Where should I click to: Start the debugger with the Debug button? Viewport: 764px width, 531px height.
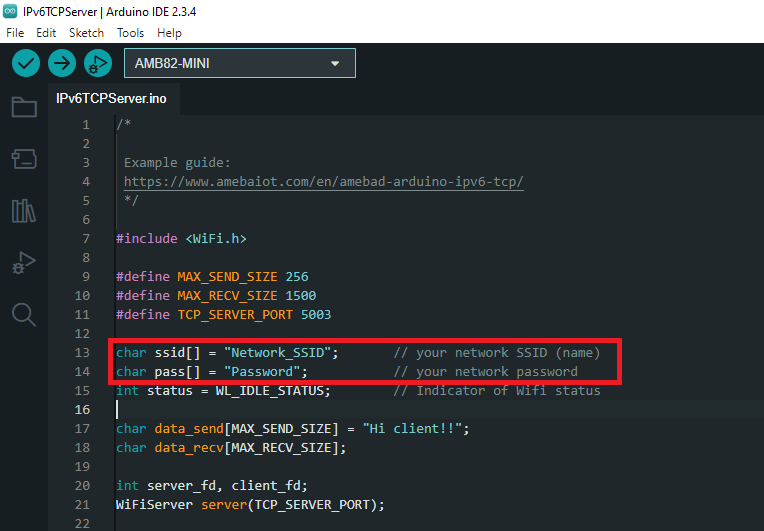(x=97, y=63)
